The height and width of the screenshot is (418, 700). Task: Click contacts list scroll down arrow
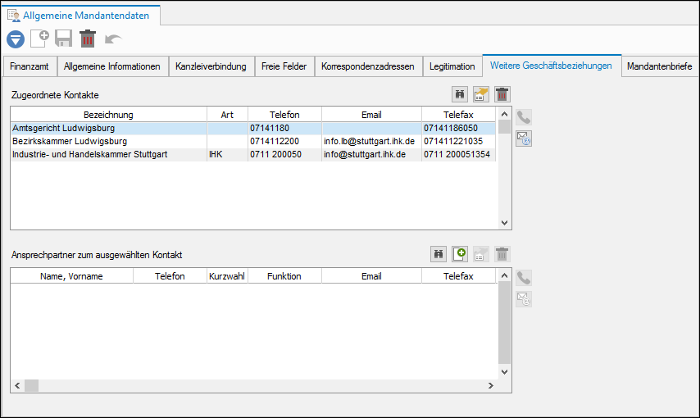(x=504, y=223)
